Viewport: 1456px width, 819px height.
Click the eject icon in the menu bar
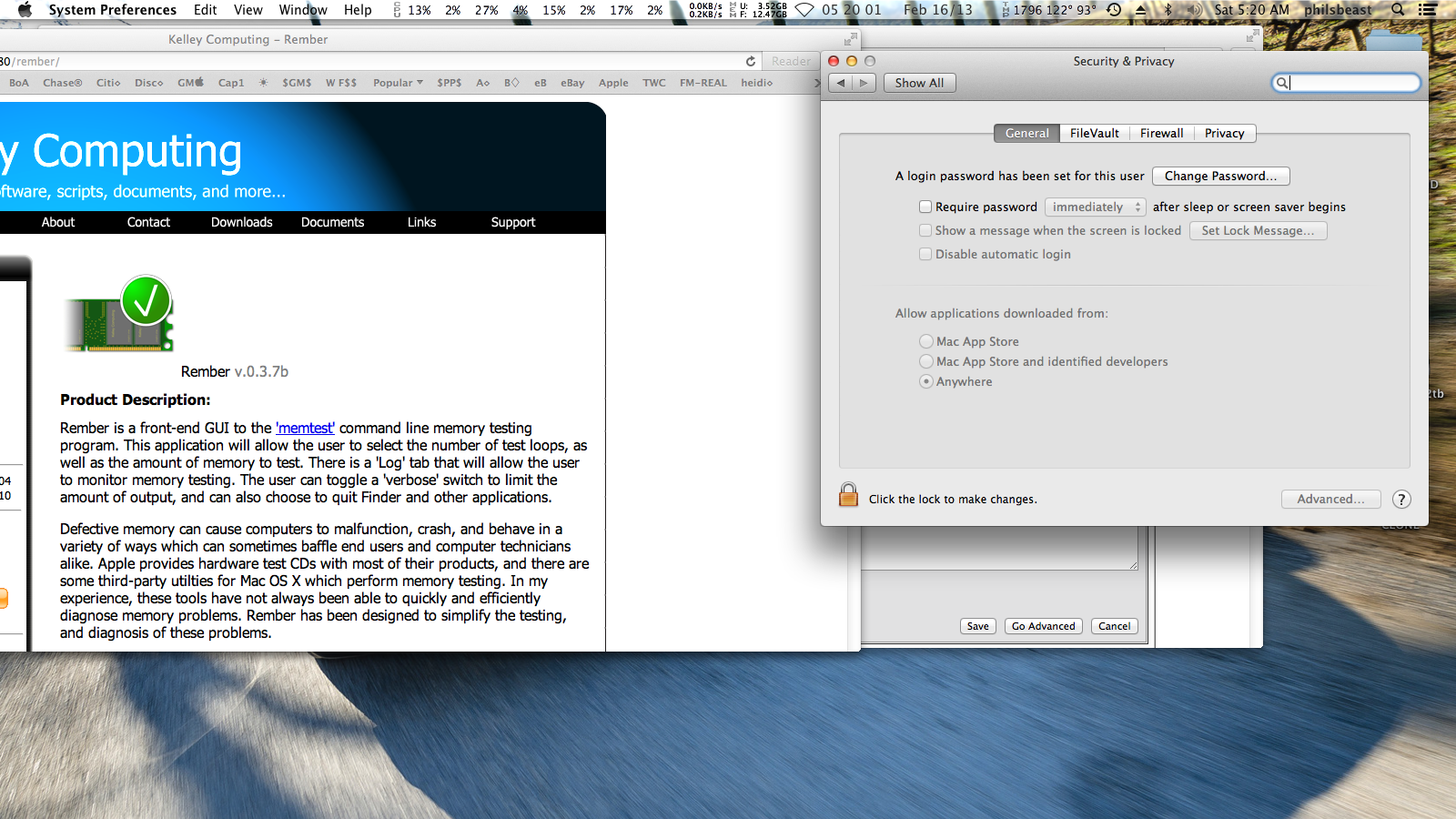1140,9
